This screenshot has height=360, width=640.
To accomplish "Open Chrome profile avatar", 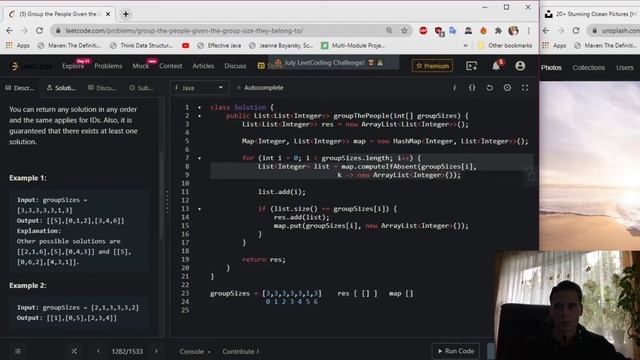I will (513, 31).
